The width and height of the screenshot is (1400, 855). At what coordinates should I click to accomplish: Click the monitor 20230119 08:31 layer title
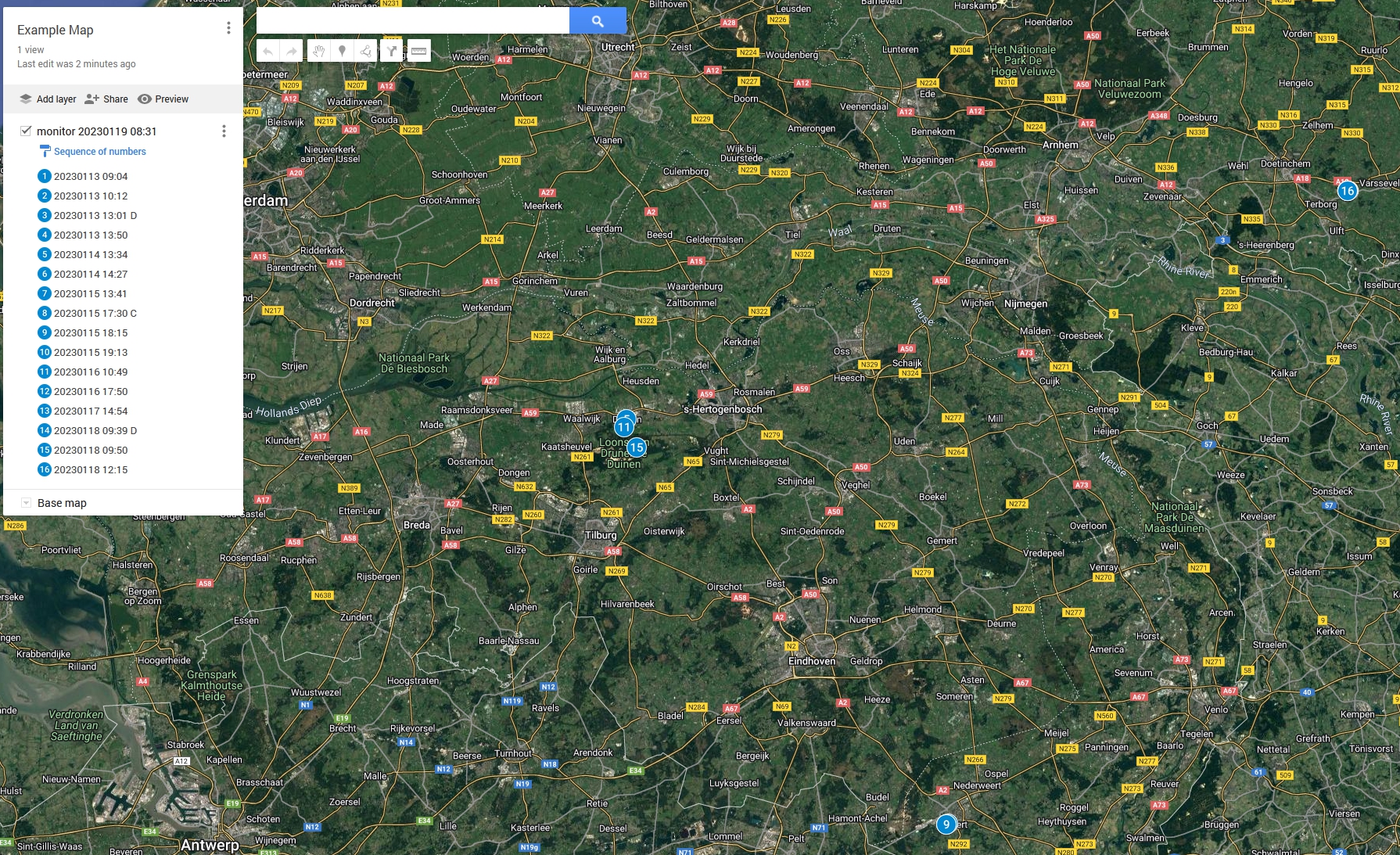97,131
